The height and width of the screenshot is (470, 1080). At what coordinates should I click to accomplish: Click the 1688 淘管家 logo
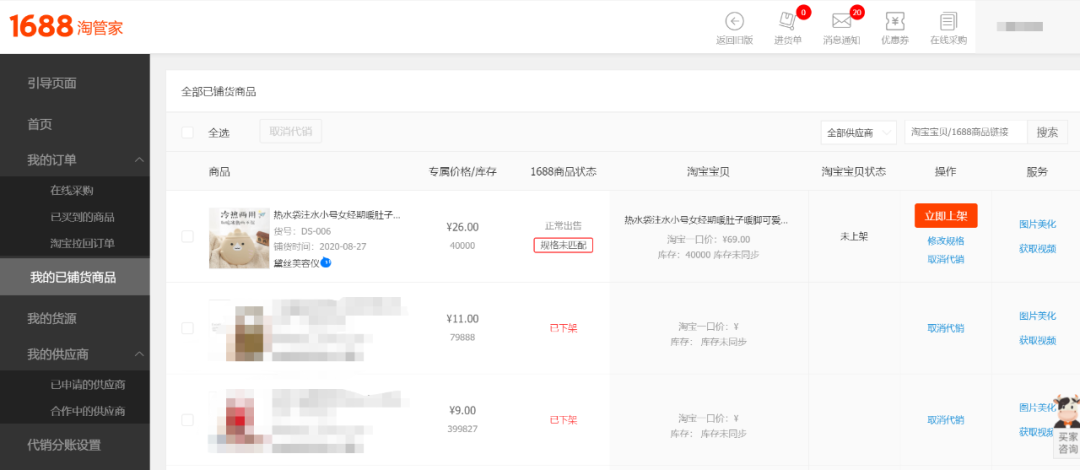[x=66, y=26]
